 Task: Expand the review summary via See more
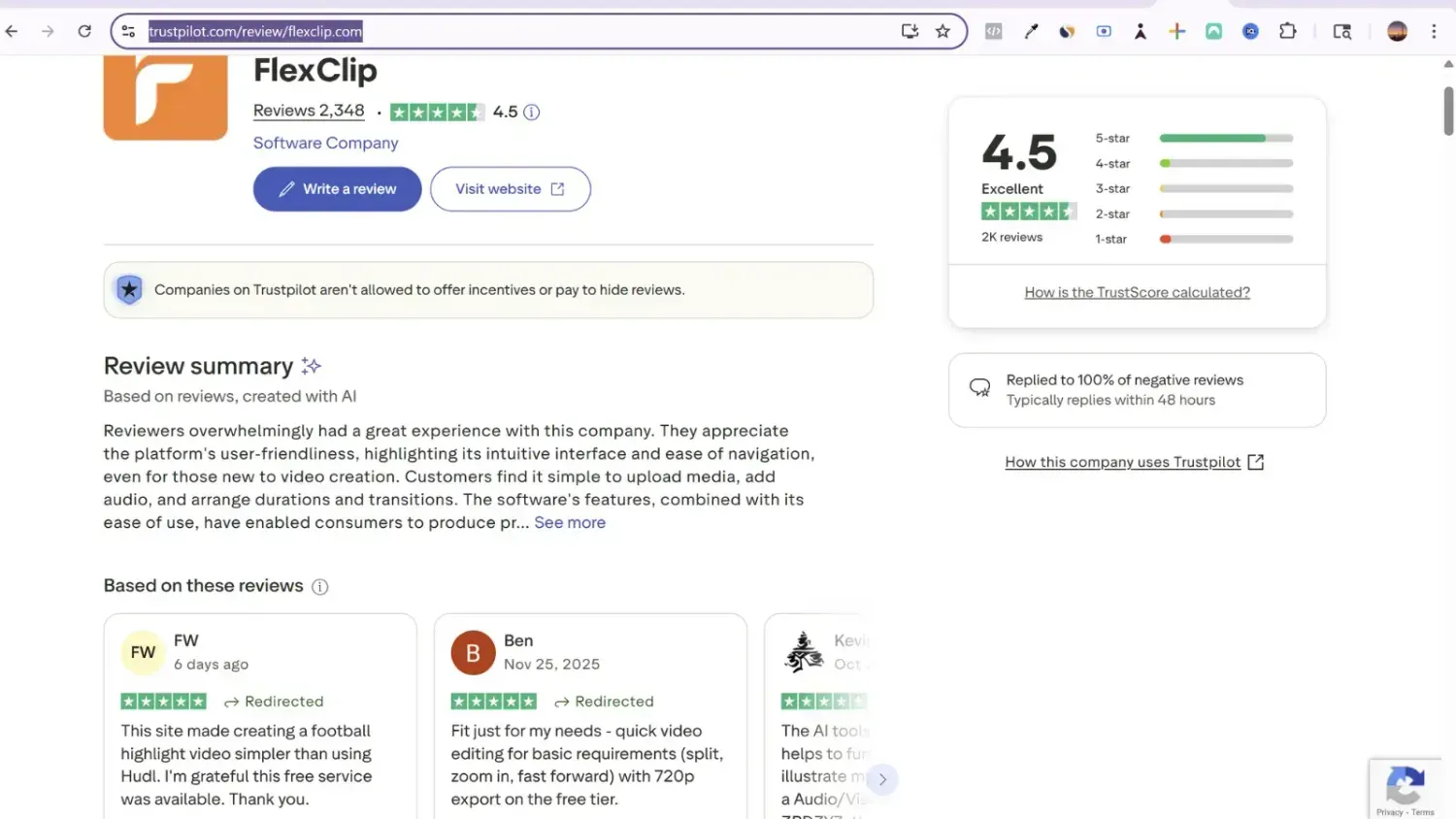[570, 522]
